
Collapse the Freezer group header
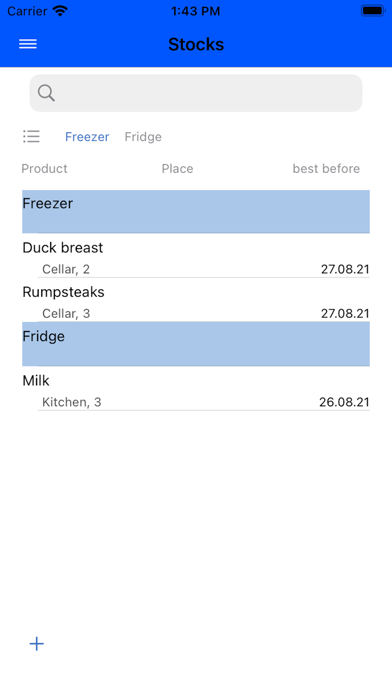point(196,211)
